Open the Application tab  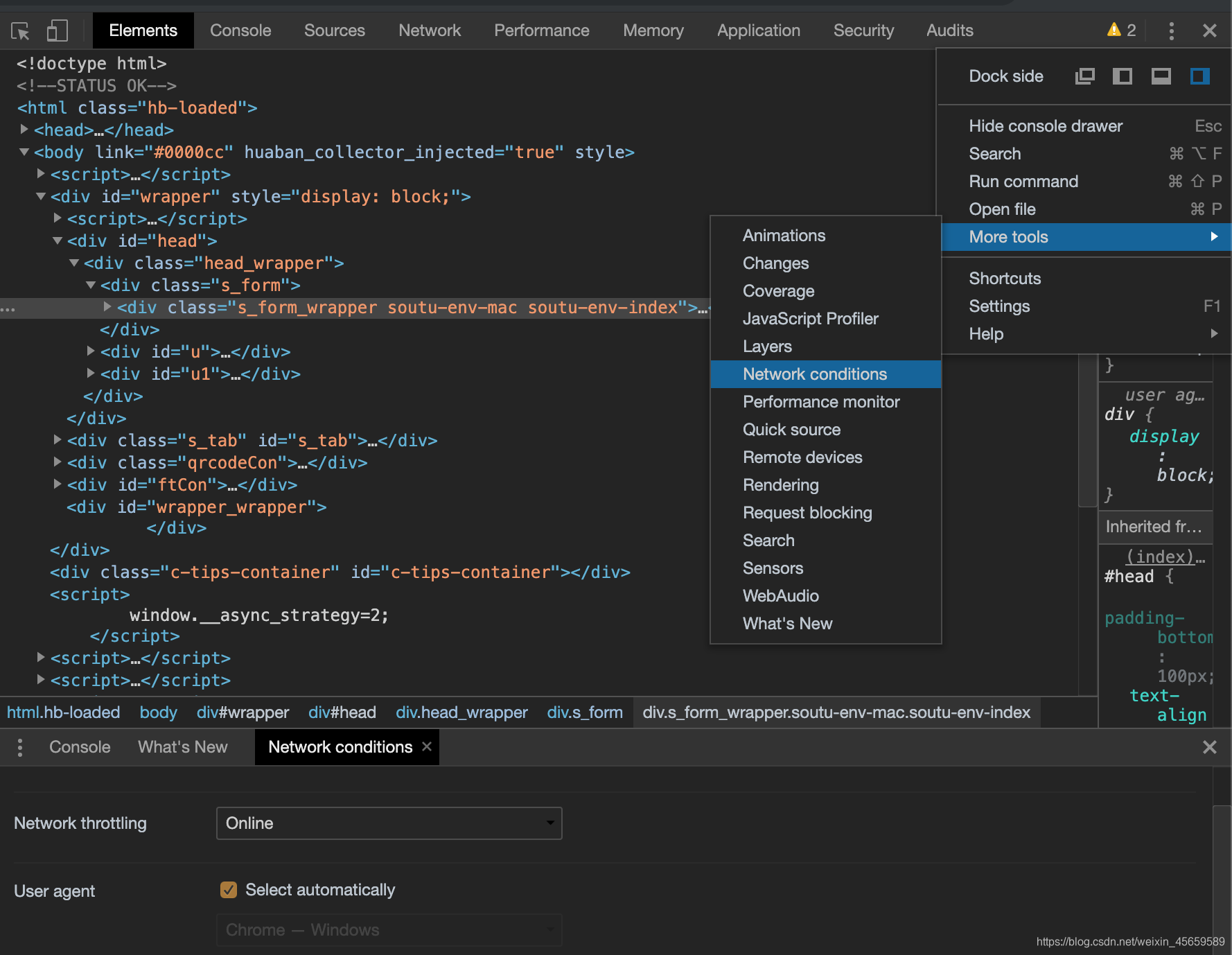pos(759,30)
